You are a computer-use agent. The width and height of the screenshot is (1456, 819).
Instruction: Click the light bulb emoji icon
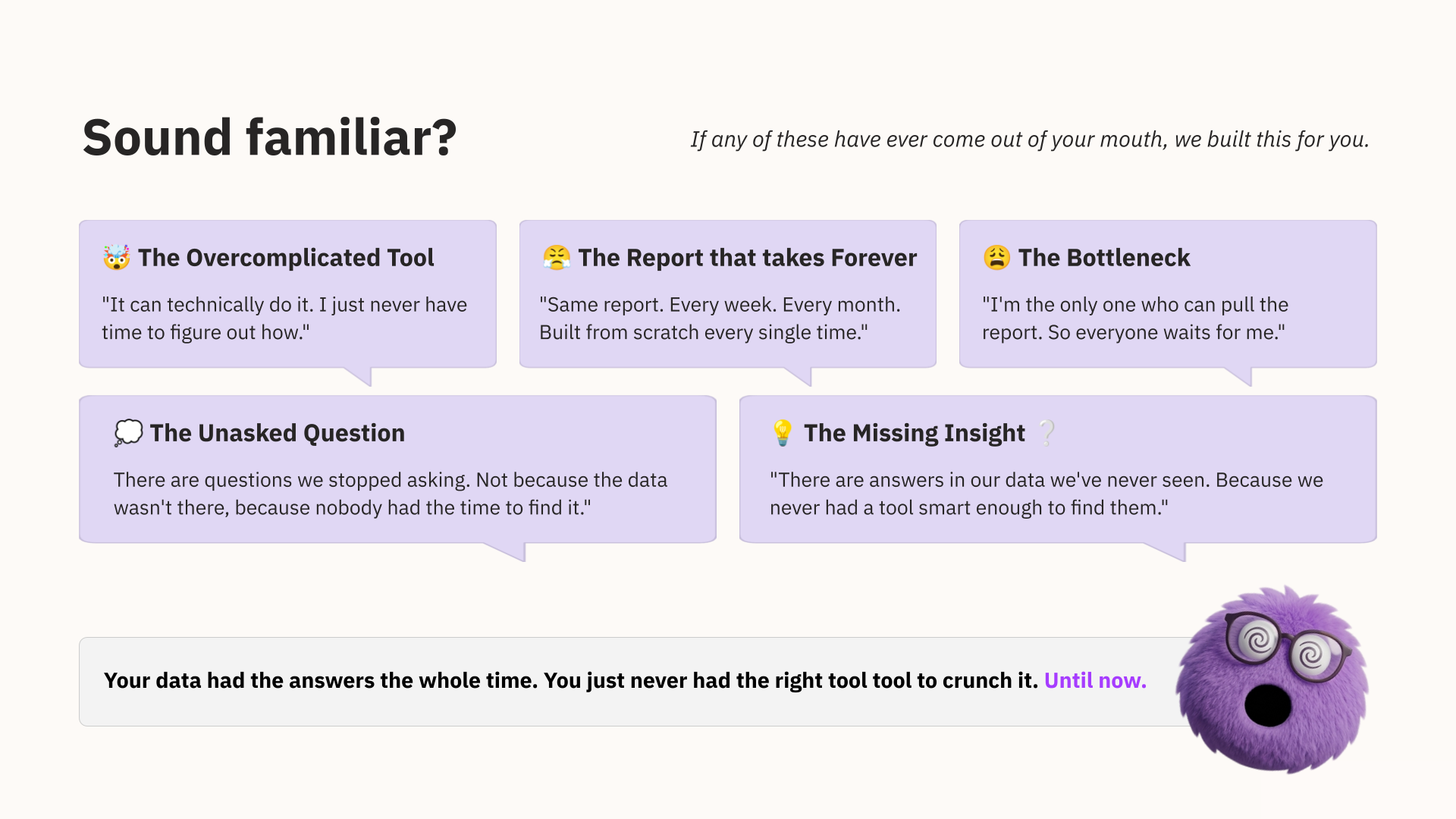[x=782, y=433]
